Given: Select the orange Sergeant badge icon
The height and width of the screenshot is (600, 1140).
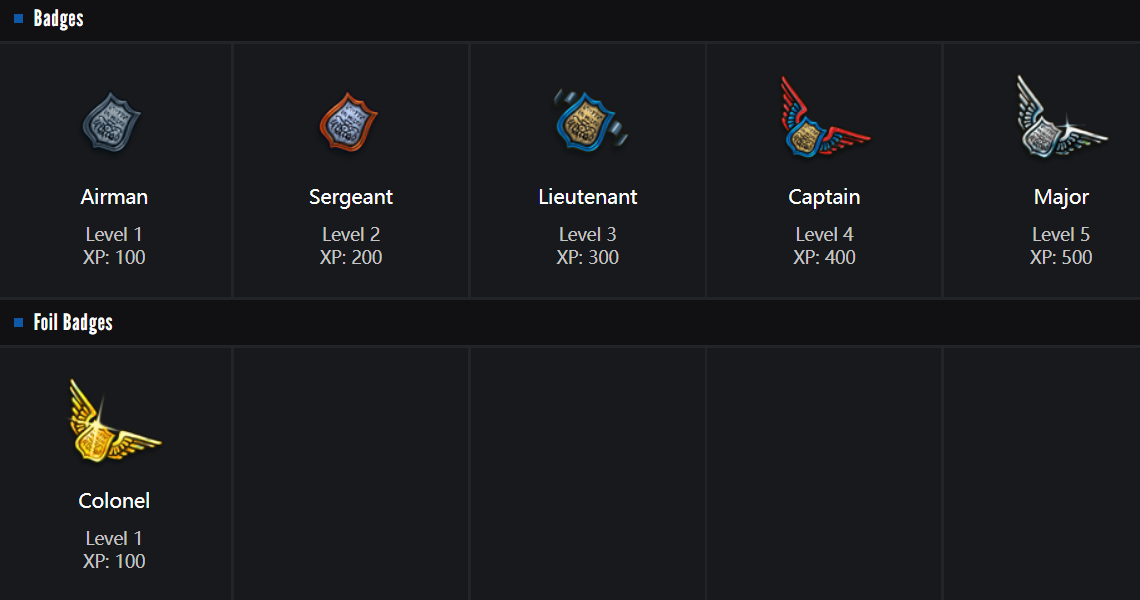Looking at the screenshot, I should (x=349, y=124).
